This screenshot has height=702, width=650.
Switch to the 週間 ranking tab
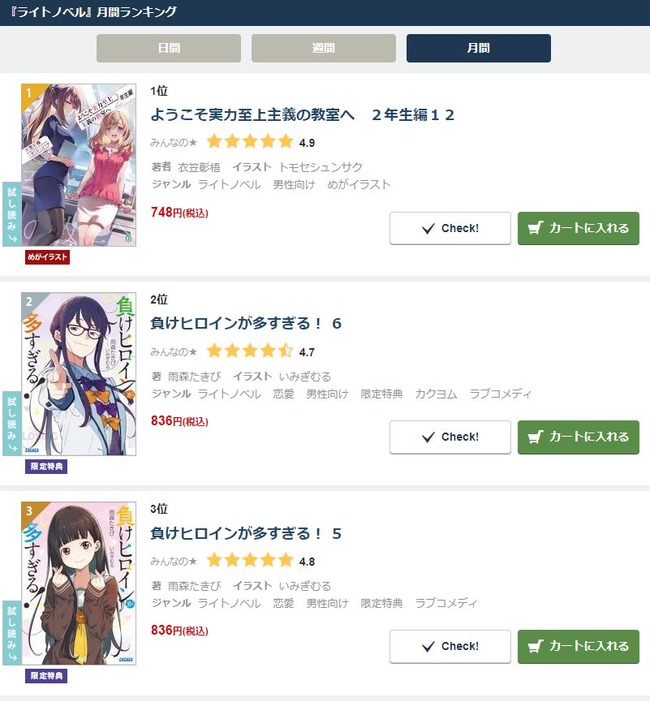pos(324,48)
